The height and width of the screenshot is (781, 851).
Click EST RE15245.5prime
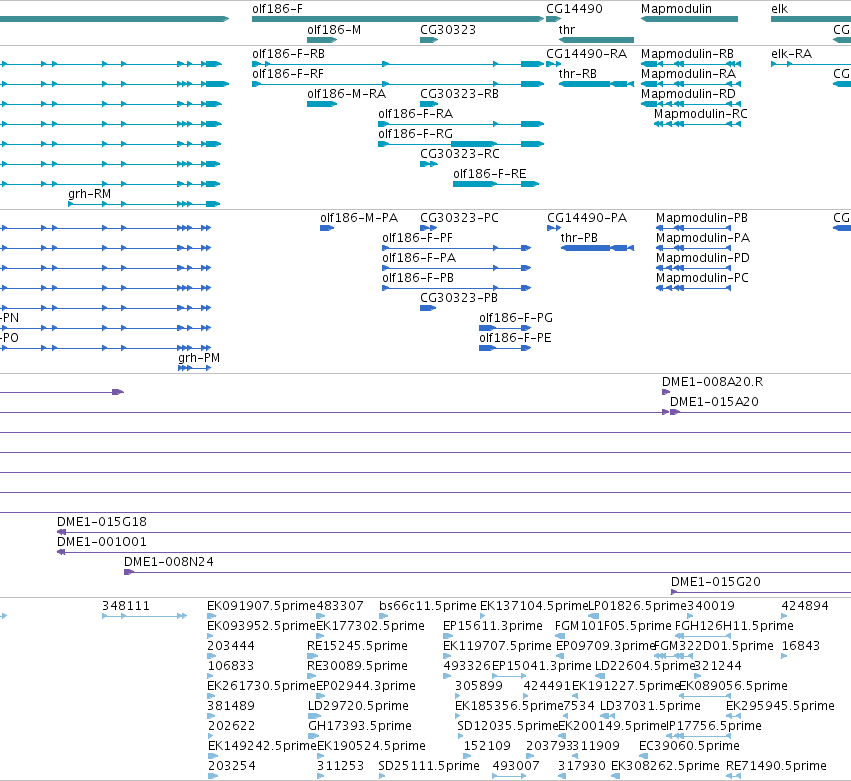[312, 656]
